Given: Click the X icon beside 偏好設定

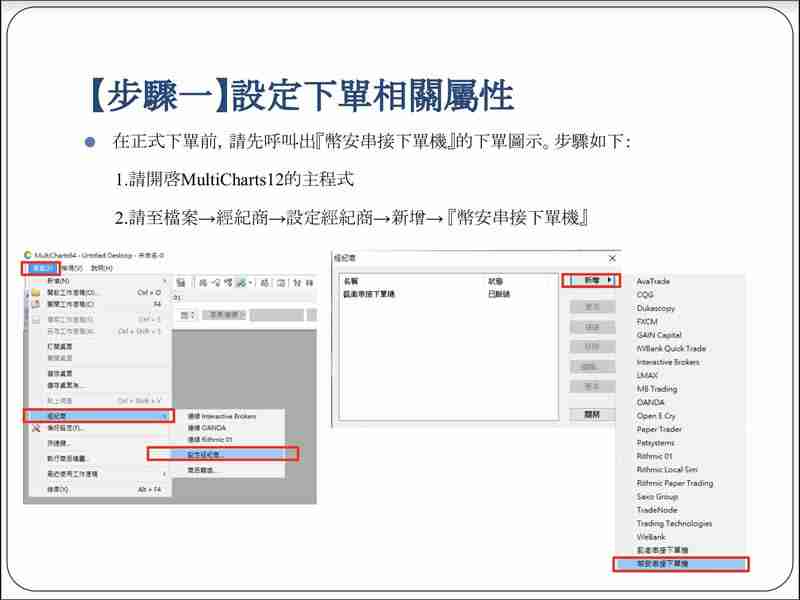Looking at the screenshot, I should pos(35,426).
